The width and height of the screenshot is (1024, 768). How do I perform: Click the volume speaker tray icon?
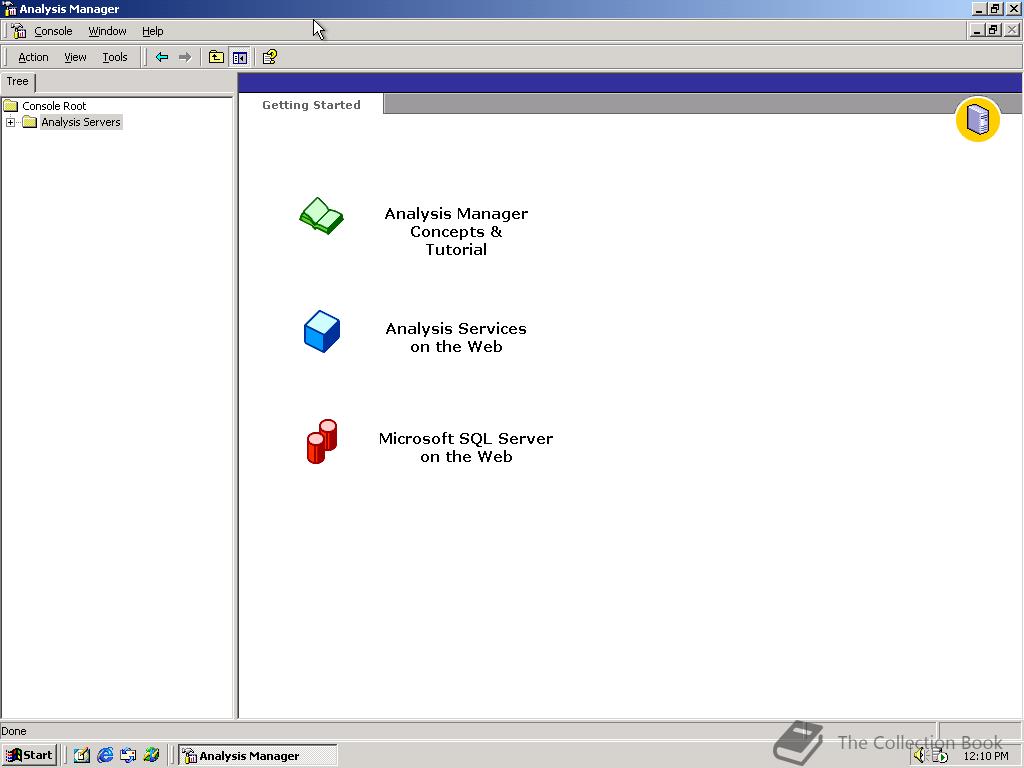point(920,756)
